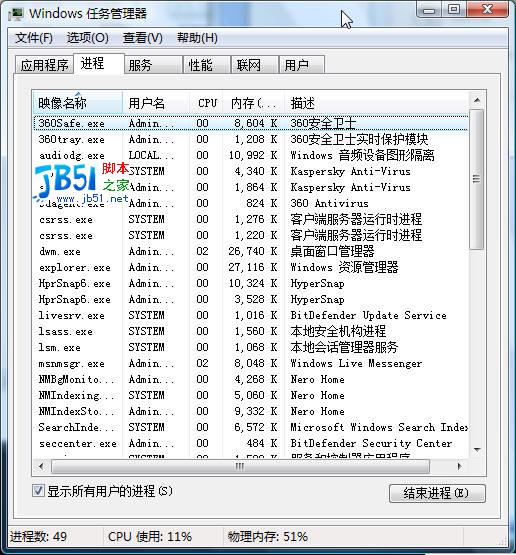The height and width of the screenshot is (555, 516).
Task: Click the BitDefender Security Center description
Action: point(371,444)
